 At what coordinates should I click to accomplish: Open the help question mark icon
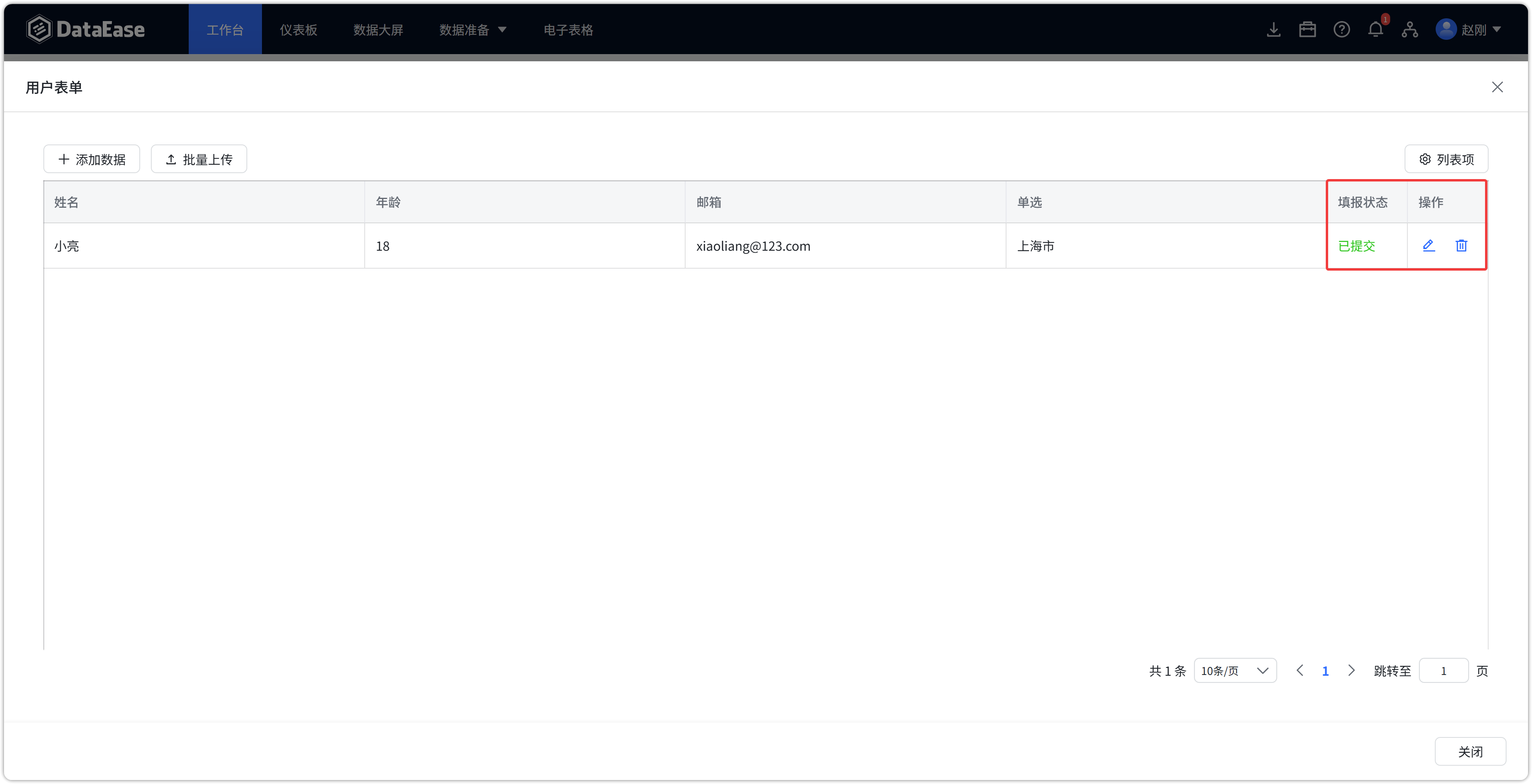pos(1342,29)
